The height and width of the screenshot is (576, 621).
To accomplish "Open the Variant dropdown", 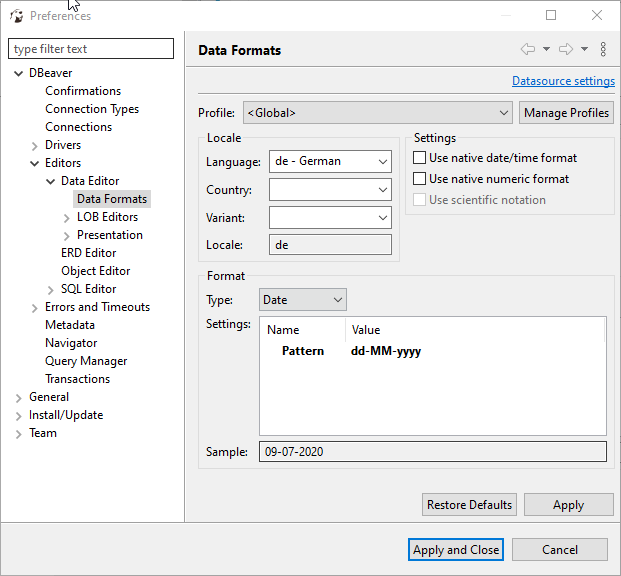I will tap(330, 217).
